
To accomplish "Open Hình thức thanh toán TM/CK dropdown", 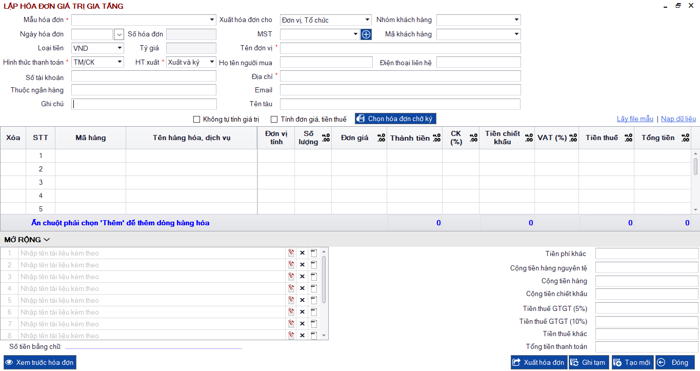I will pos(120,62).
